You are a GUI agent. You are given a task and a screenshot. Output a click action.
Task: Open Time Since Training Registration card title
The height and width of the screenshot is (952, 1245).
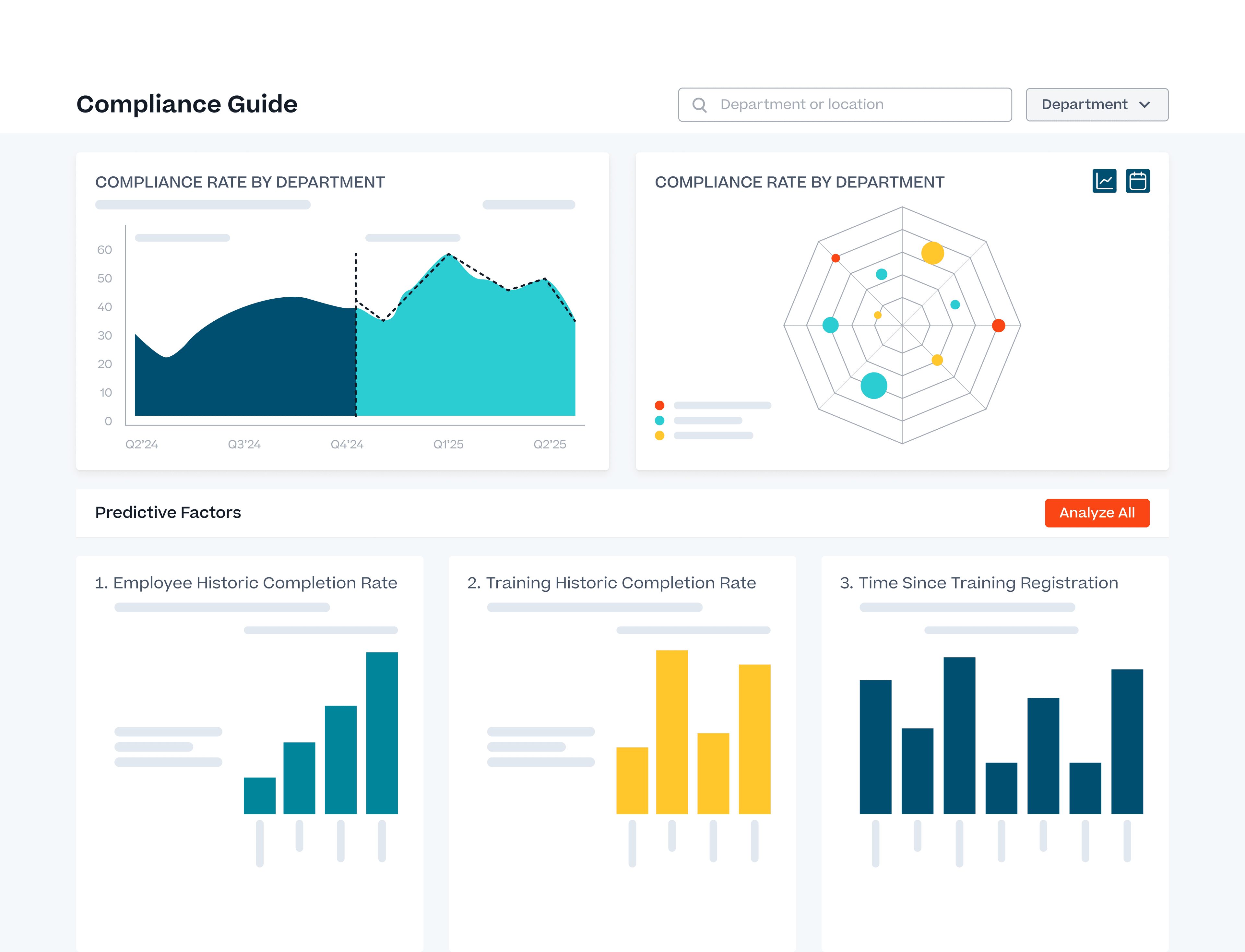coord(979,583)
